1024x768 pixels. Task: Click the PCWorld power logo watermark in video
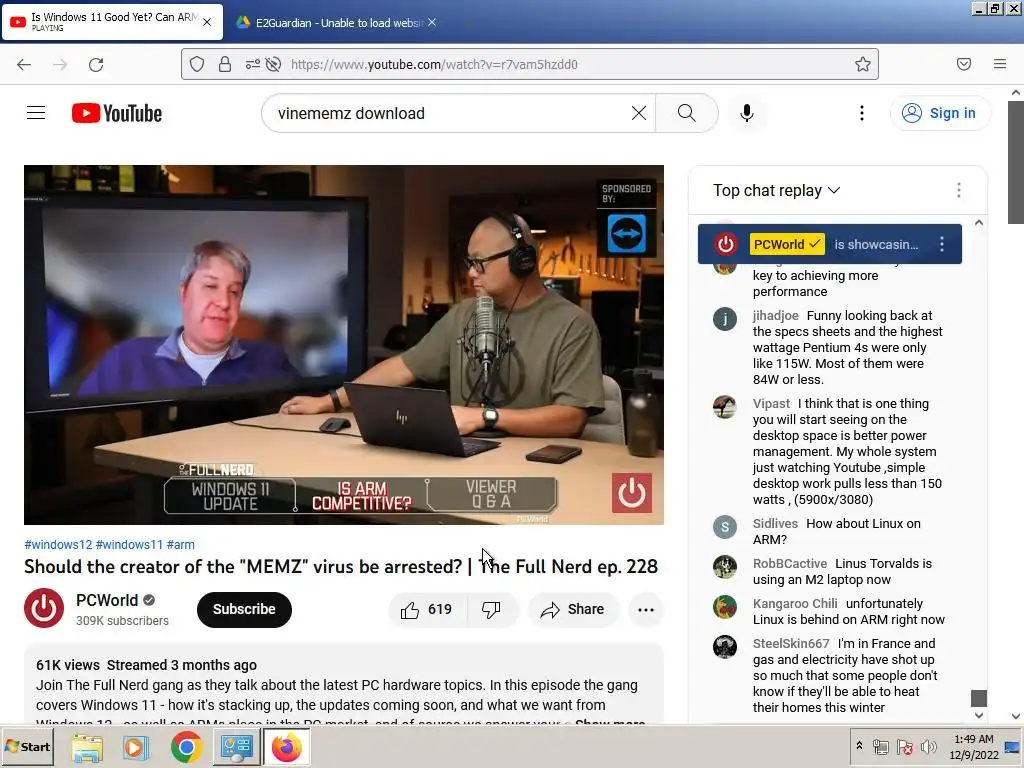632,493
